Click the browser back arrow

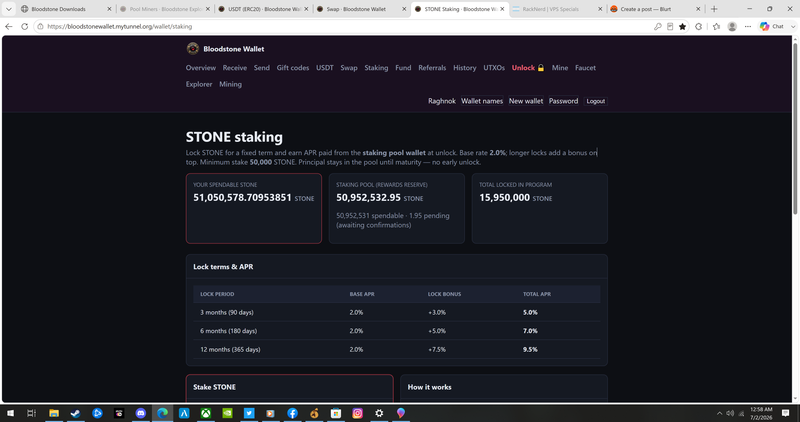click(9, 27)
